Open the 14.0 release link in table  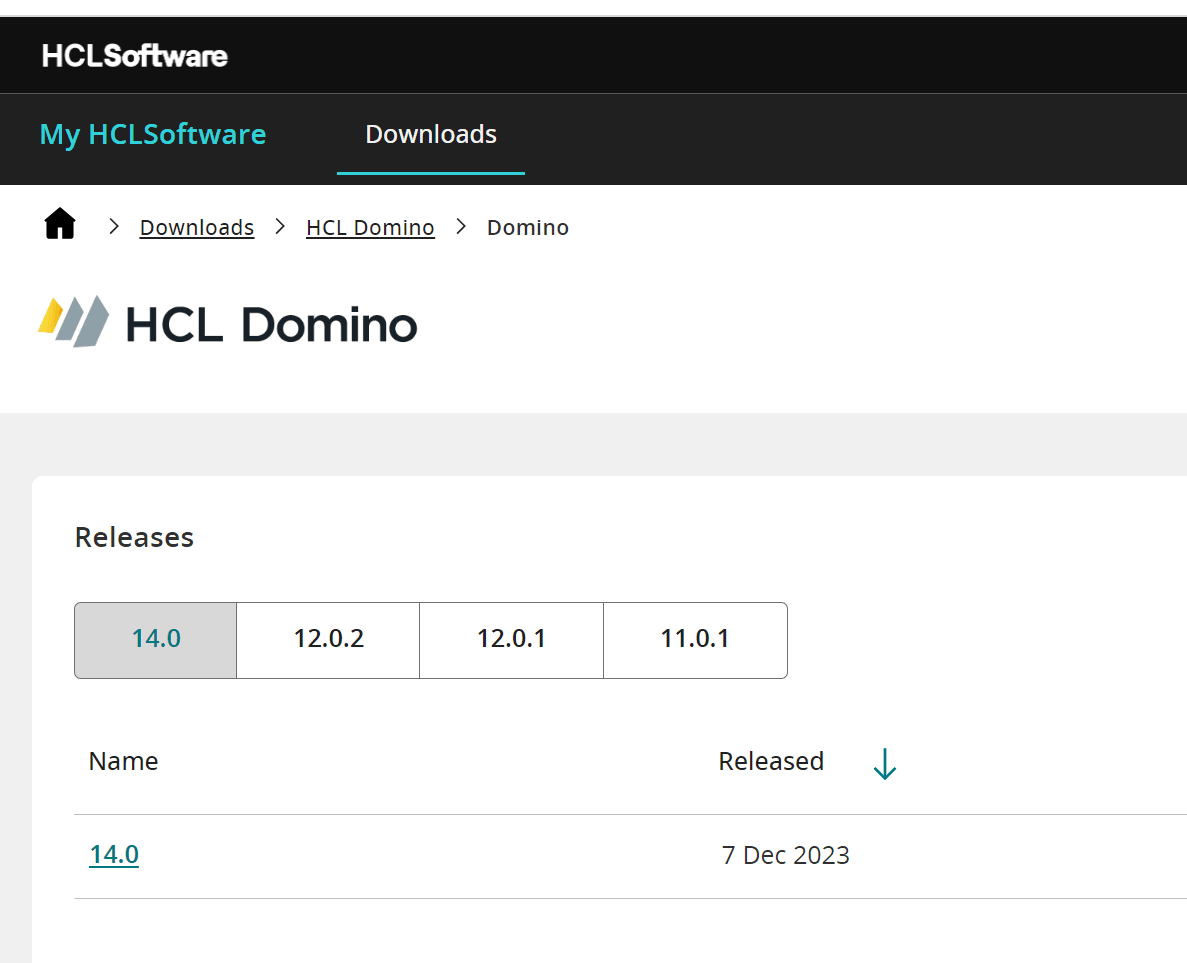[x=114, y=854]
